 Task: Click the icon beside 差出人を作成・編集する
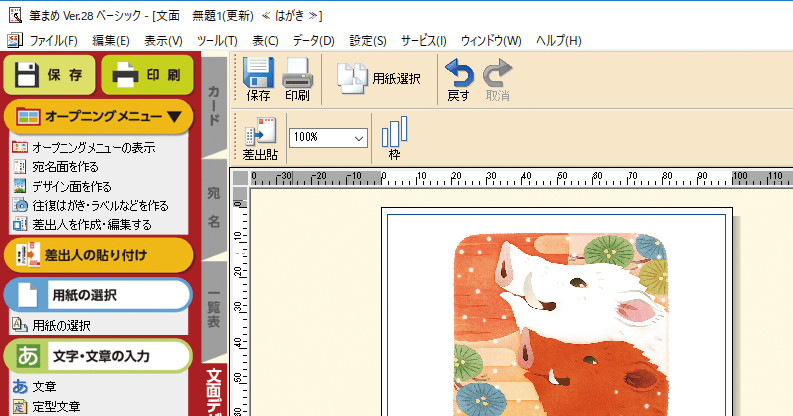tap(20, 224)
